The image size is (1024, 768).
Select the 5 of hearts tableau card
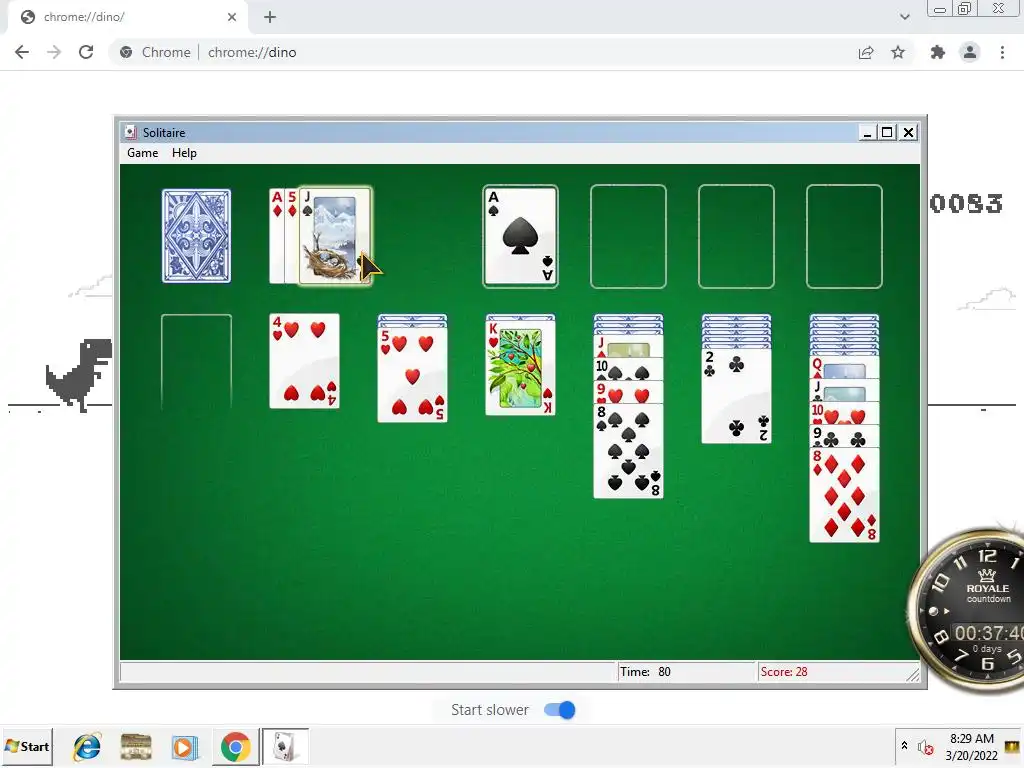pos(412,375)
